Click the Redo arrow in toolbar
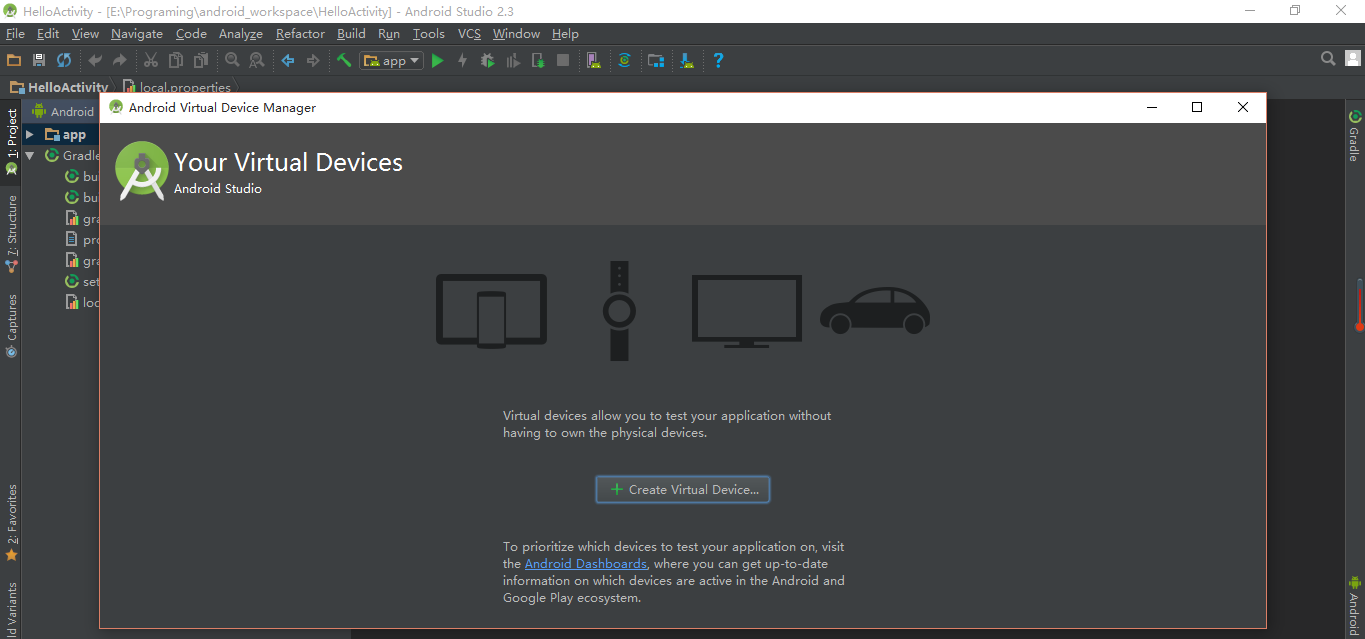1365x639 pixels. pyautogui.click(x=120, y=60)
